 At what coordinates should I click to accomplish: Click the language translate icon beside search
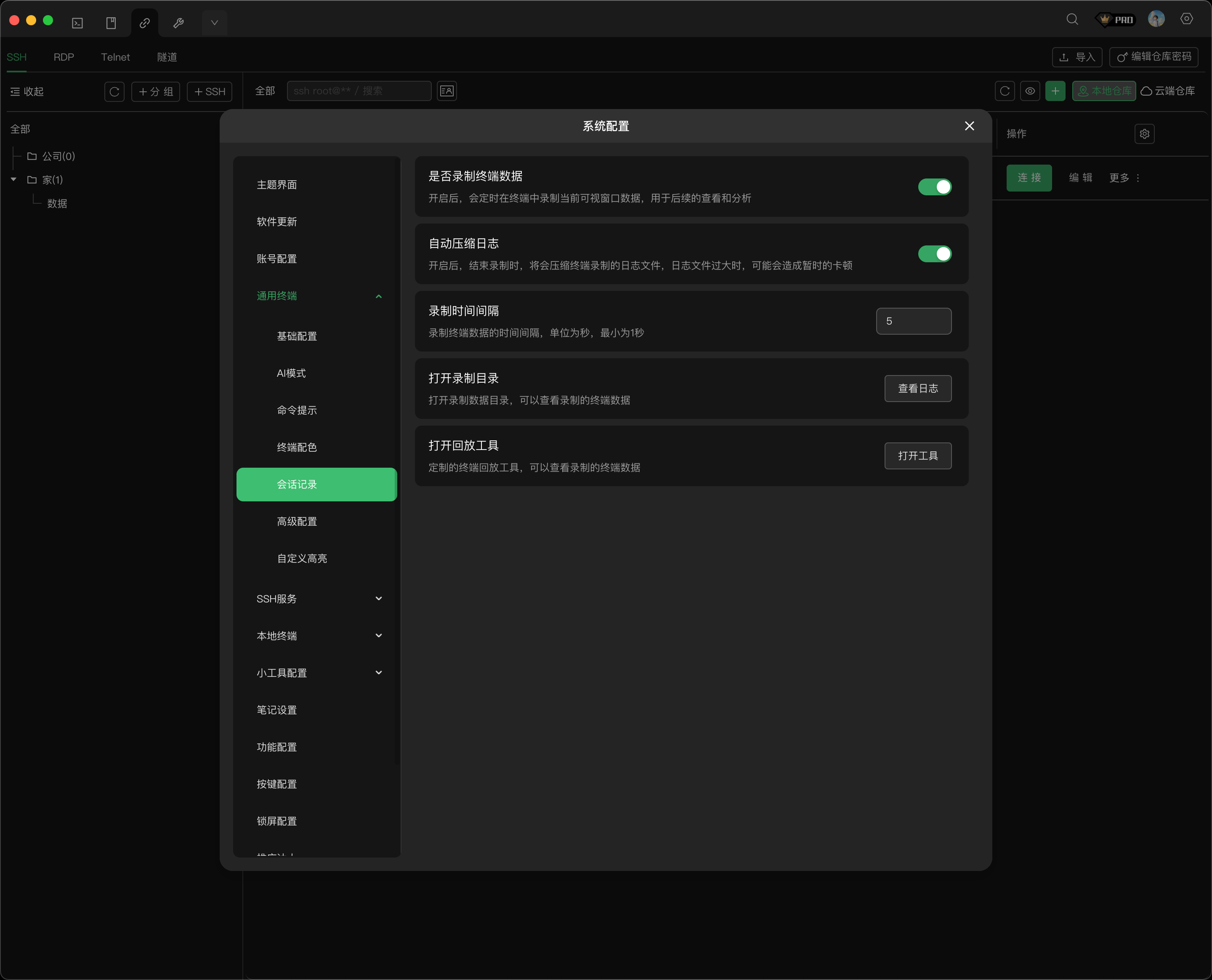pos(447,91)
